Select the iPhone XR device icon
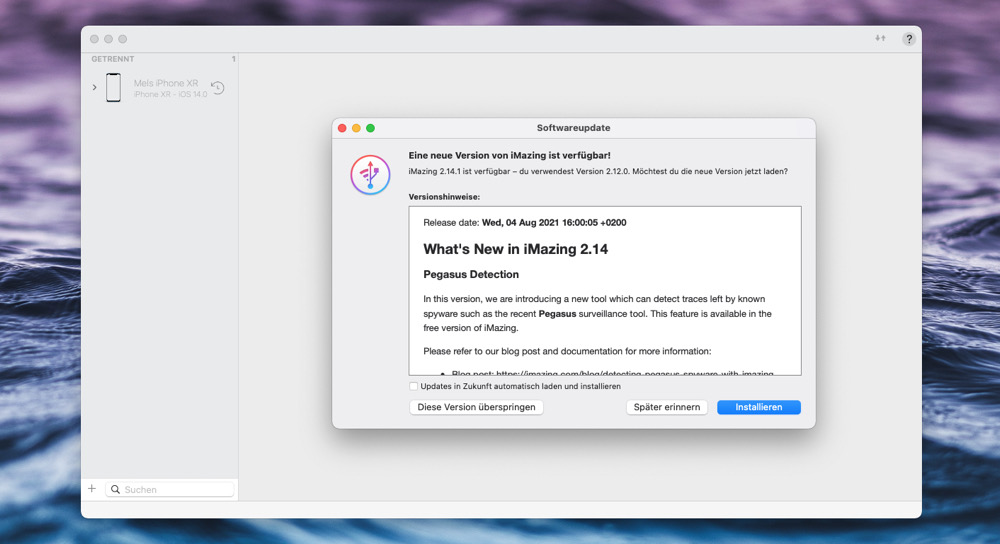The image size is (1000, 544). coord(114,87)
